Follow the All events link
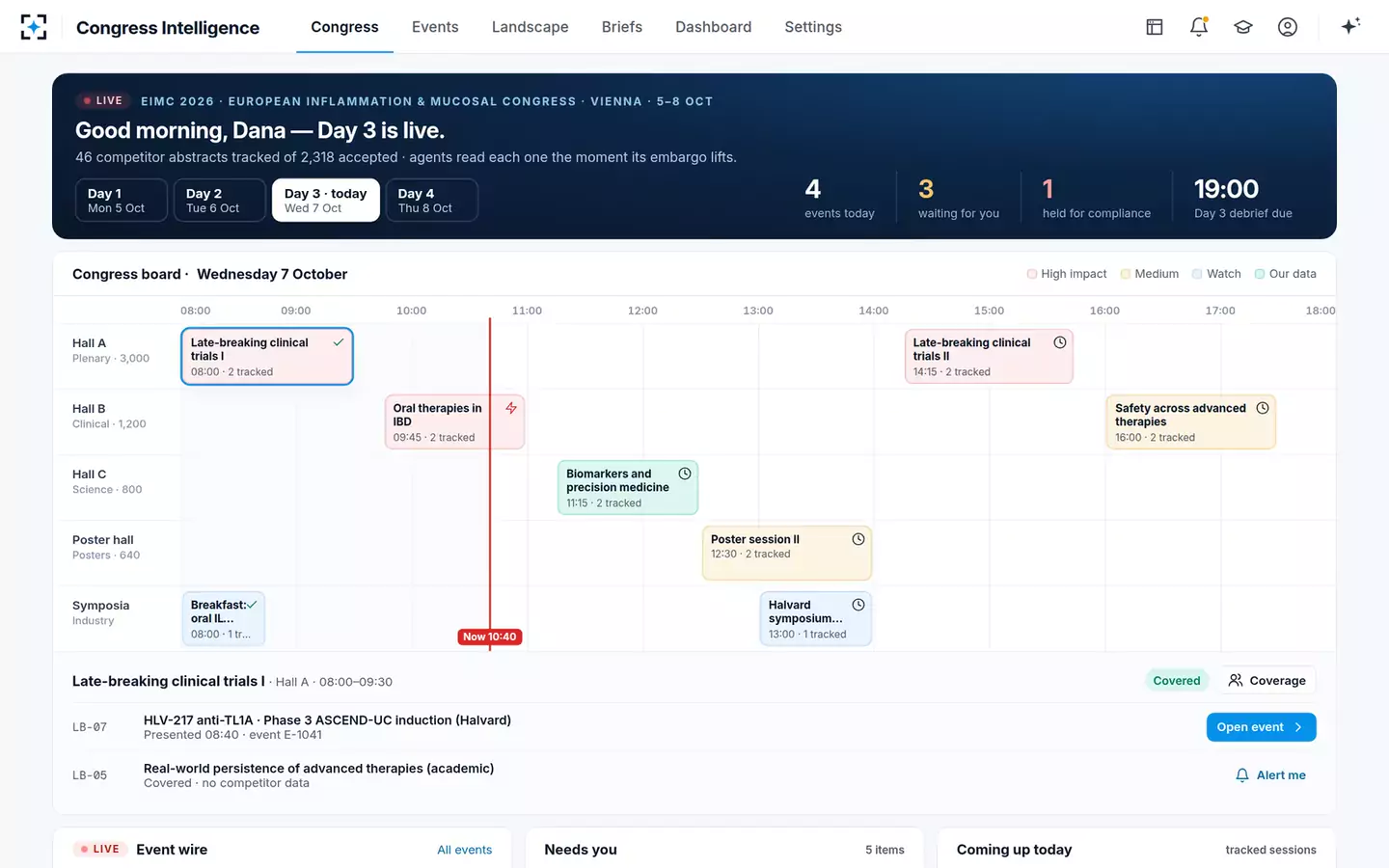This screenshot has width=1389, height=868. pos(464,850)
